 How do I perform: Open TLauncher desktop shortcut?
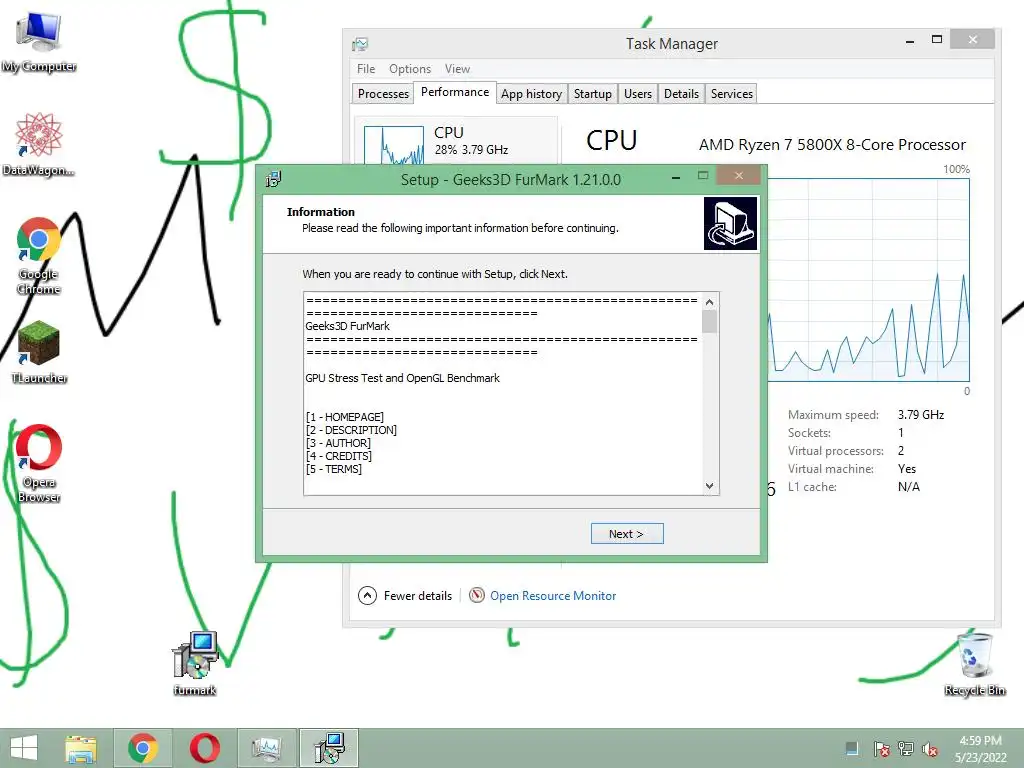click(x=39, y=352)
